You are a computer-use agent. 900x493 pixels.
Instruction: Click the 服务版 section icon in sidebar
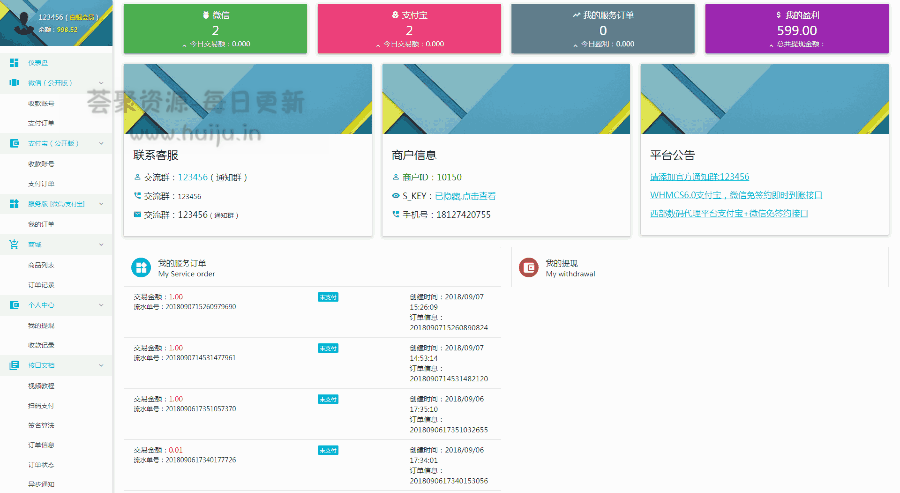[14, 204]
